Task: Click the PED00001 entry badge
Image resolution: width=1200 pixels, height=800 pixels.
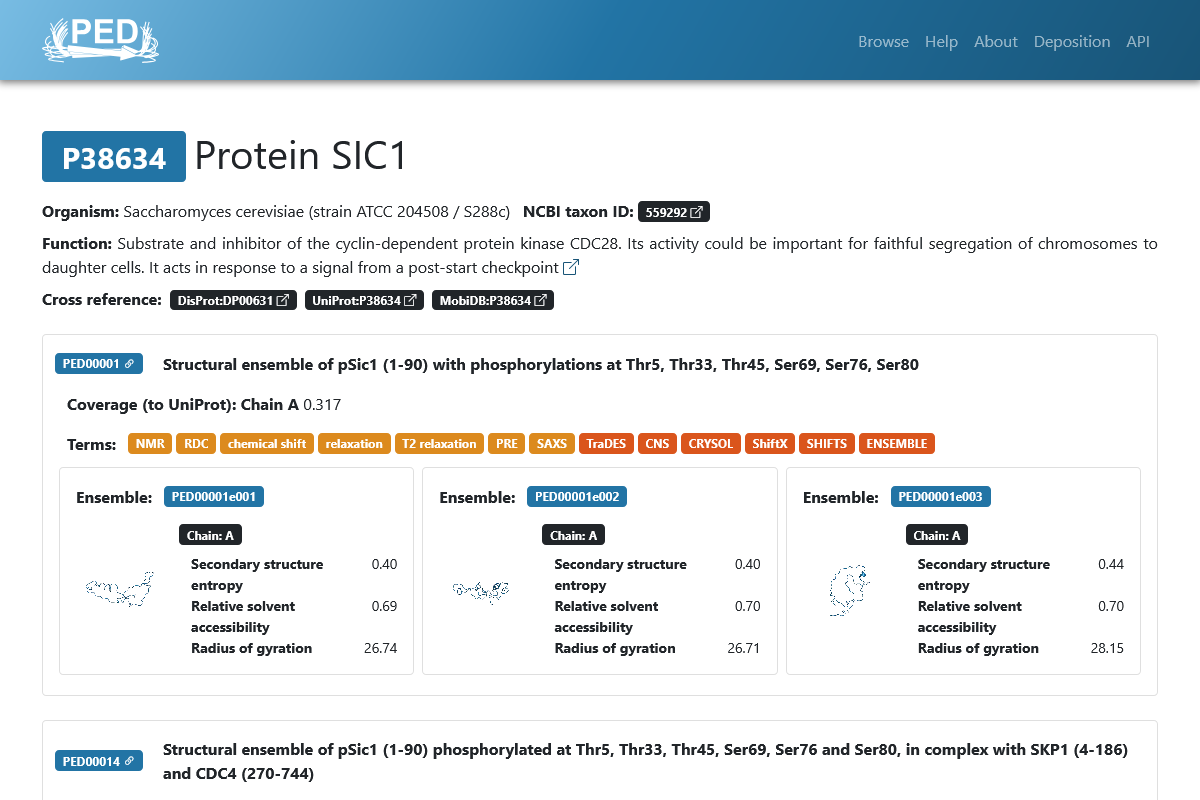Action: (x=99, y=364)
